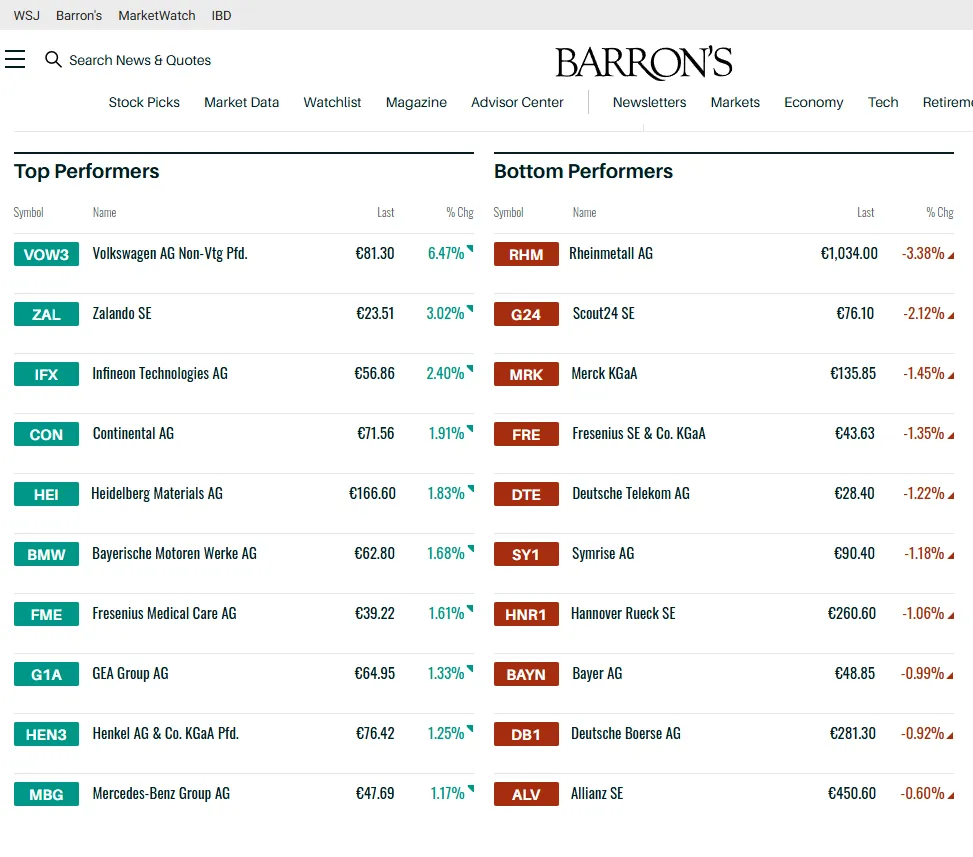Open the hamburger menu icon
The image size is (973, 857).
tap(15, 60)
